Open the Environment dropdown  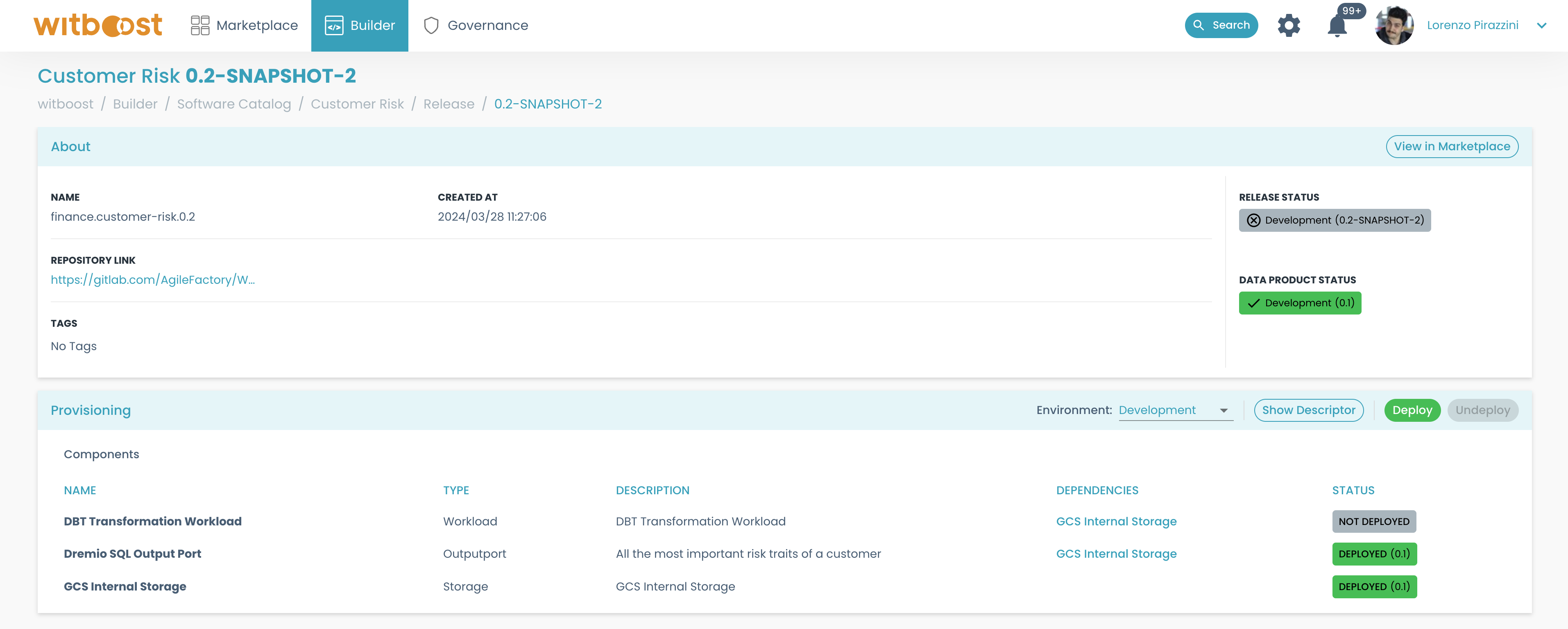point(1175,410)
